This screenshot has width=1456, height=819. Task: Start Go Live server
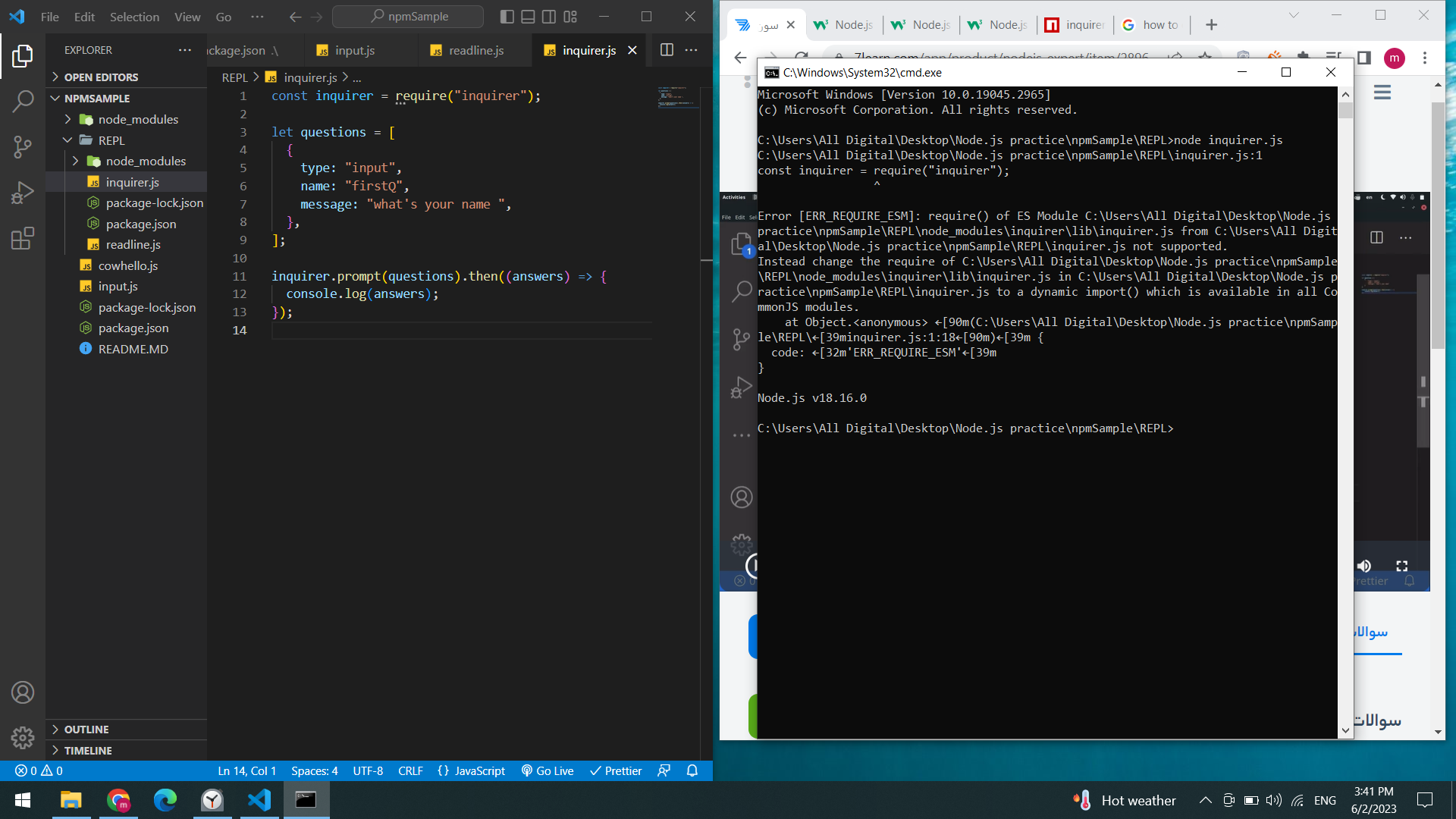click(547, 770)
